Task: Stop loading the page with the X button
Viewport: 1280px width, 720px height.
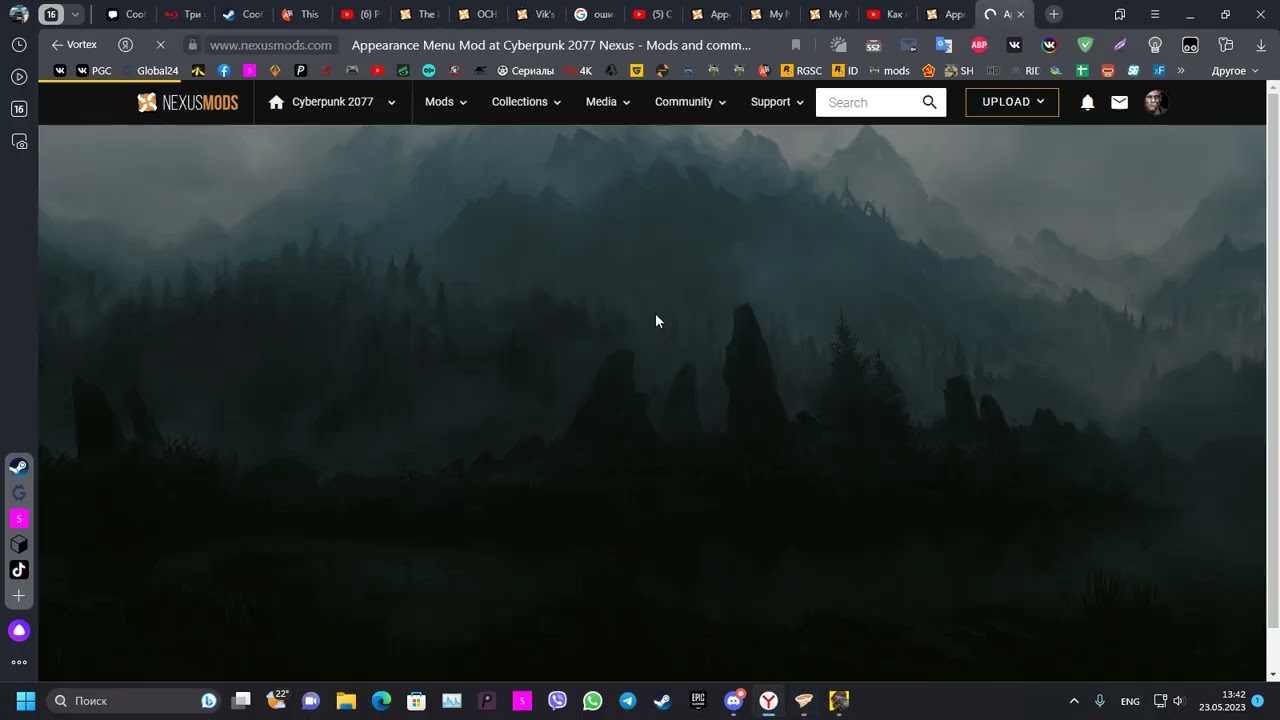Action: pos(160,45)
